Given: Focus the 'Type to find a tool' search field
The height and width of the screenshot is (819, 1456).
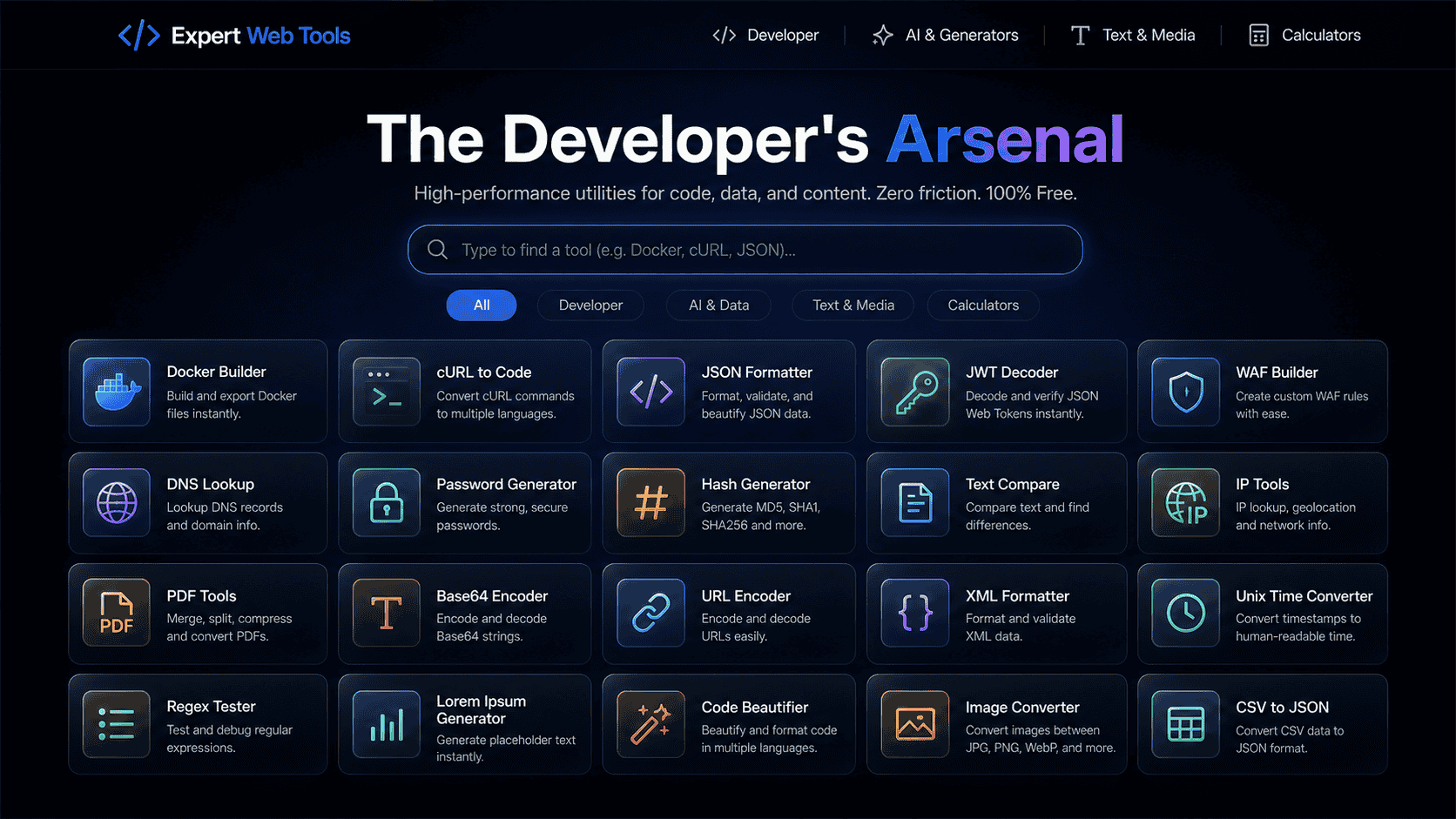Looking at the screenshot, I should click(x=745, y=250).
